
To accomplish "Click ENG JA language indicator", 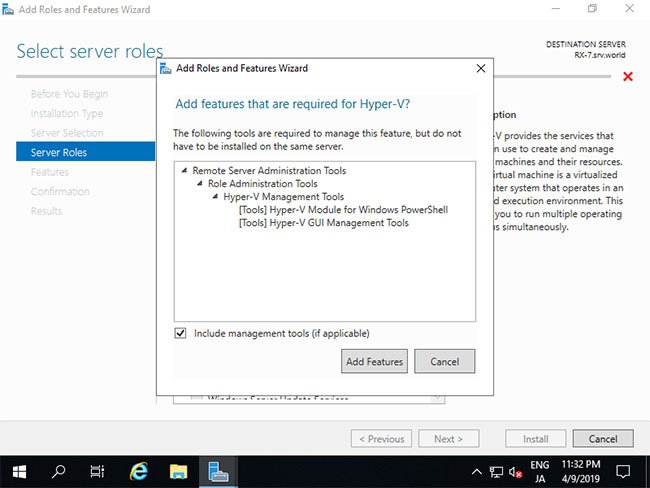I will click(539, 472).
